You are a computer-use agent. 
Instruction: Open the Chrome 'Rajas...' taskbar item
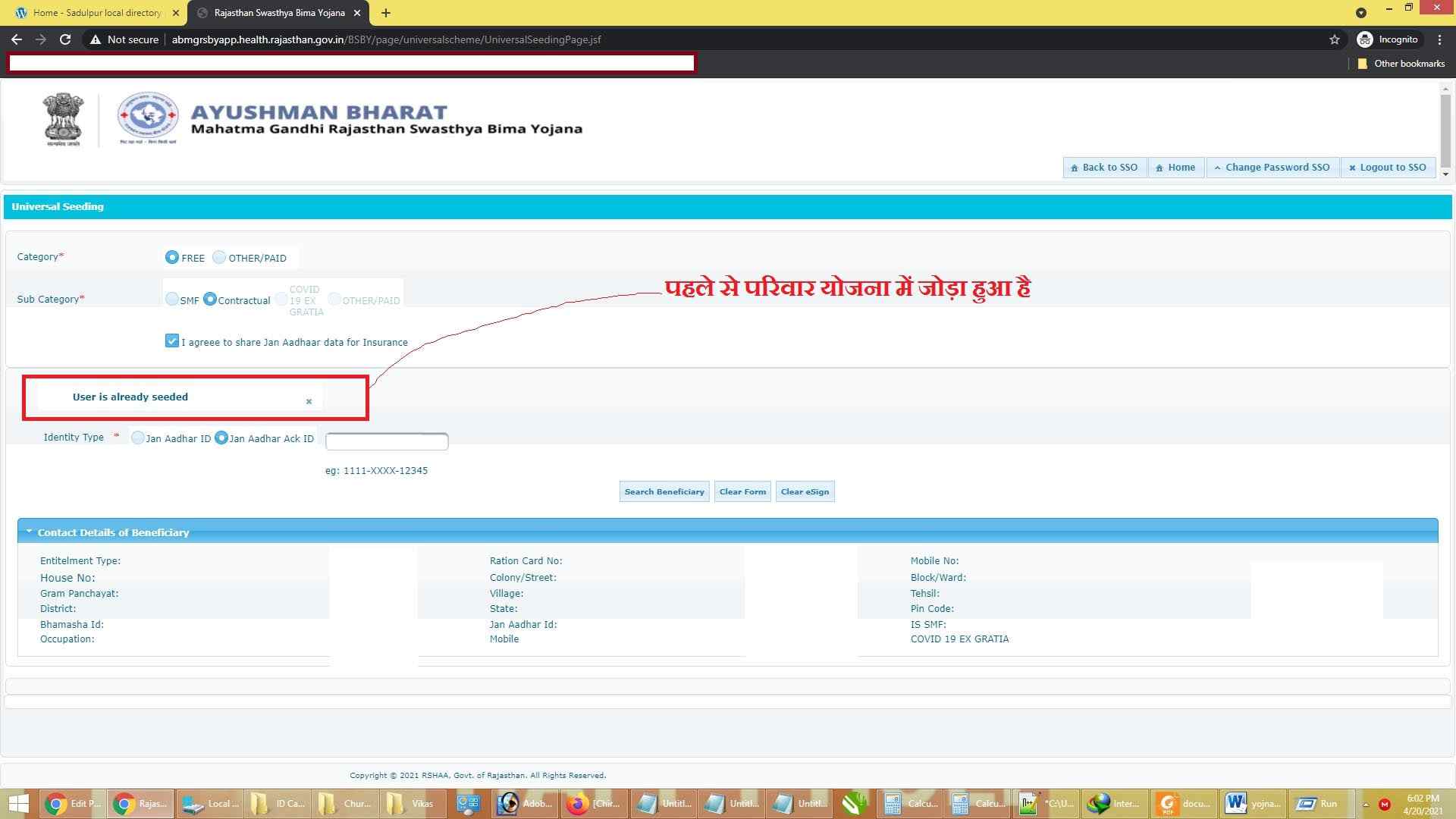(x=140, y=804)
